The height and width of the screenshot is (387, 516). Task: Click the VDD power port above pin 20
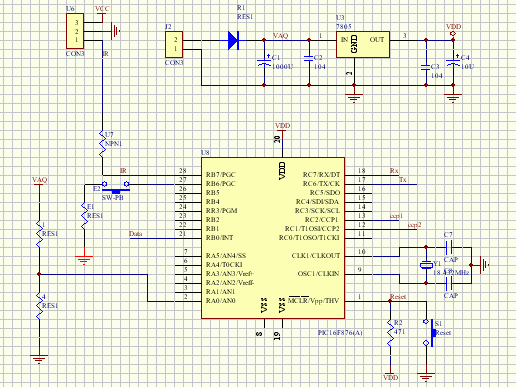(x=282, y=127)
